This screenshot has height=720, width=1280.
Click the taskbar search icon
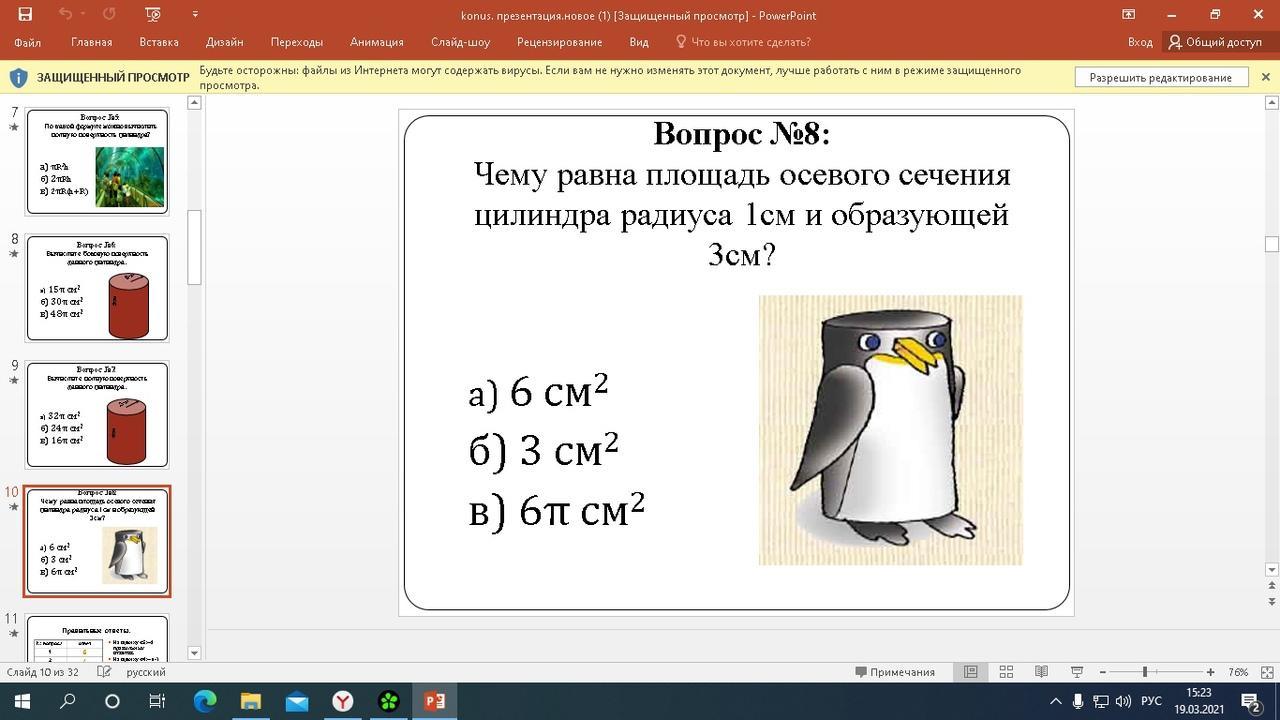[67, 701]
